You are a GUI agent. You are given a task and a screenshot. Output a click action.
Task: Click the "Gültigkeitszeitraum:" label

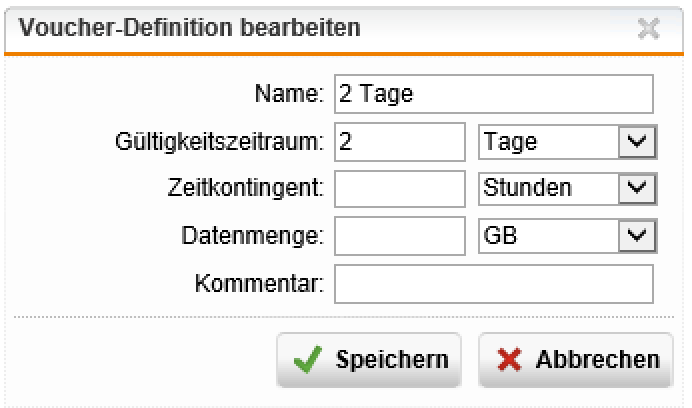pos(220,142)
